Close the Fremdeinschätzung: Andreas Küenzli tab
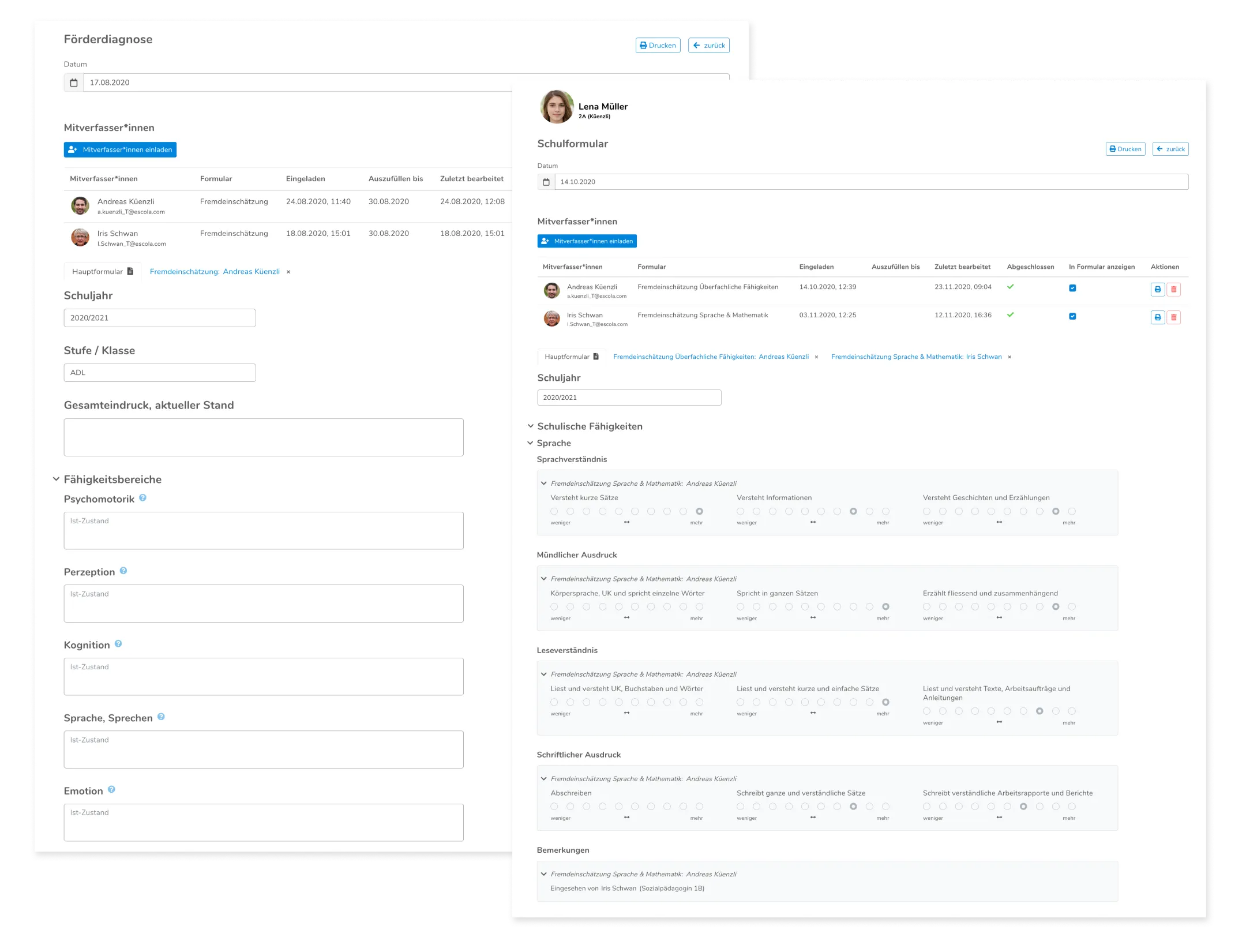The image size is (1246, 952). coord(288,272)
